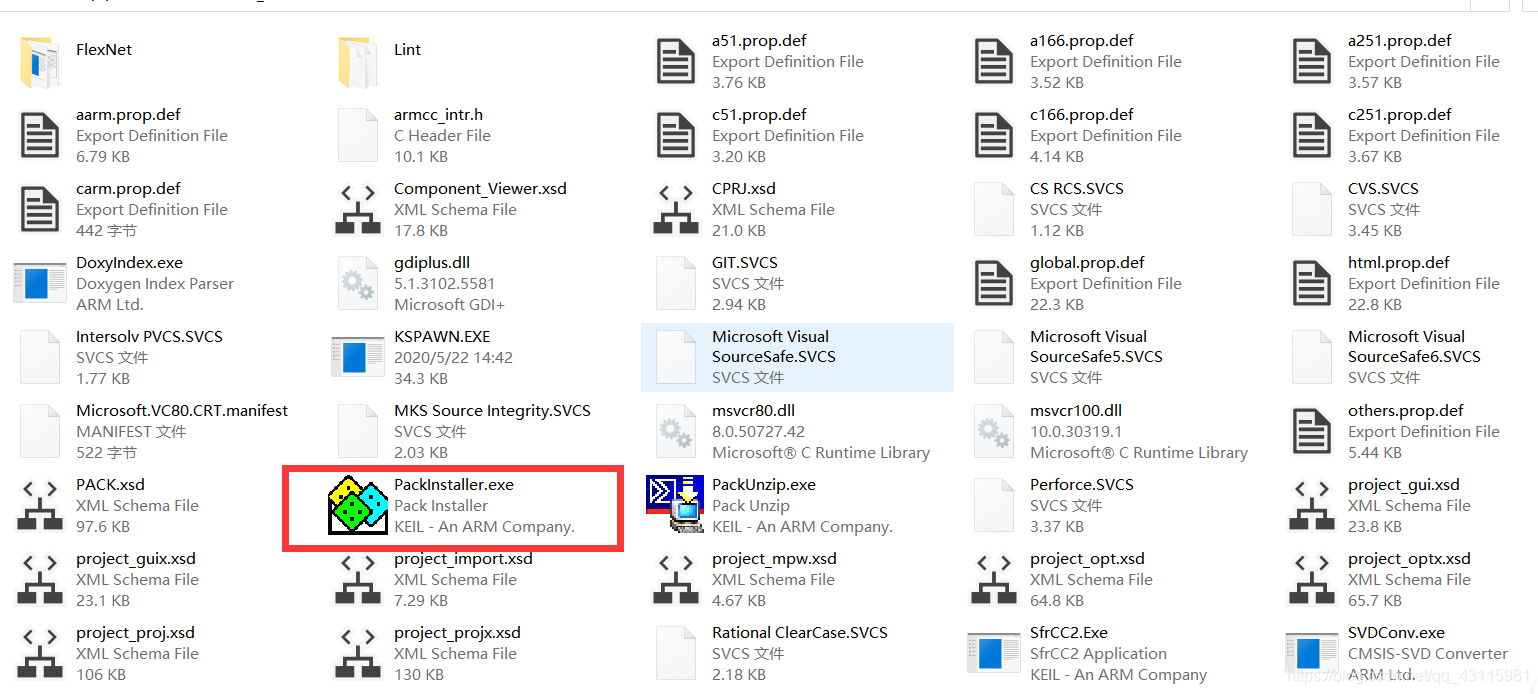Open the Lint folder icon
The width and height of the screenshot is (1538, 694).
coord(358,62)
